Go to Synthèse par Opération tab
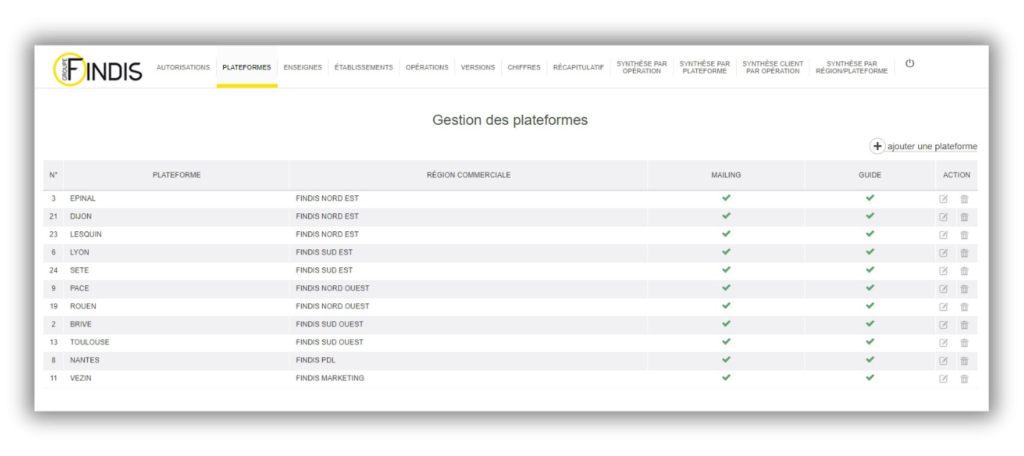The image size is (1024, 456). 641,68
